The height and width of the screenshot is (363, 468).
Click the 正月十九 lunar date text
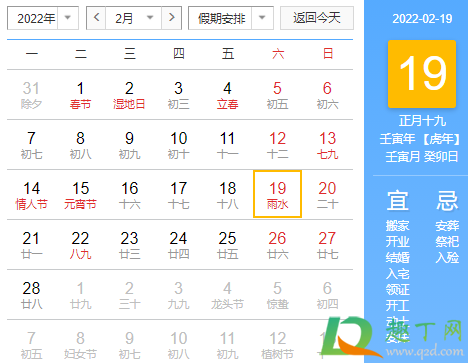pos(422,121)
